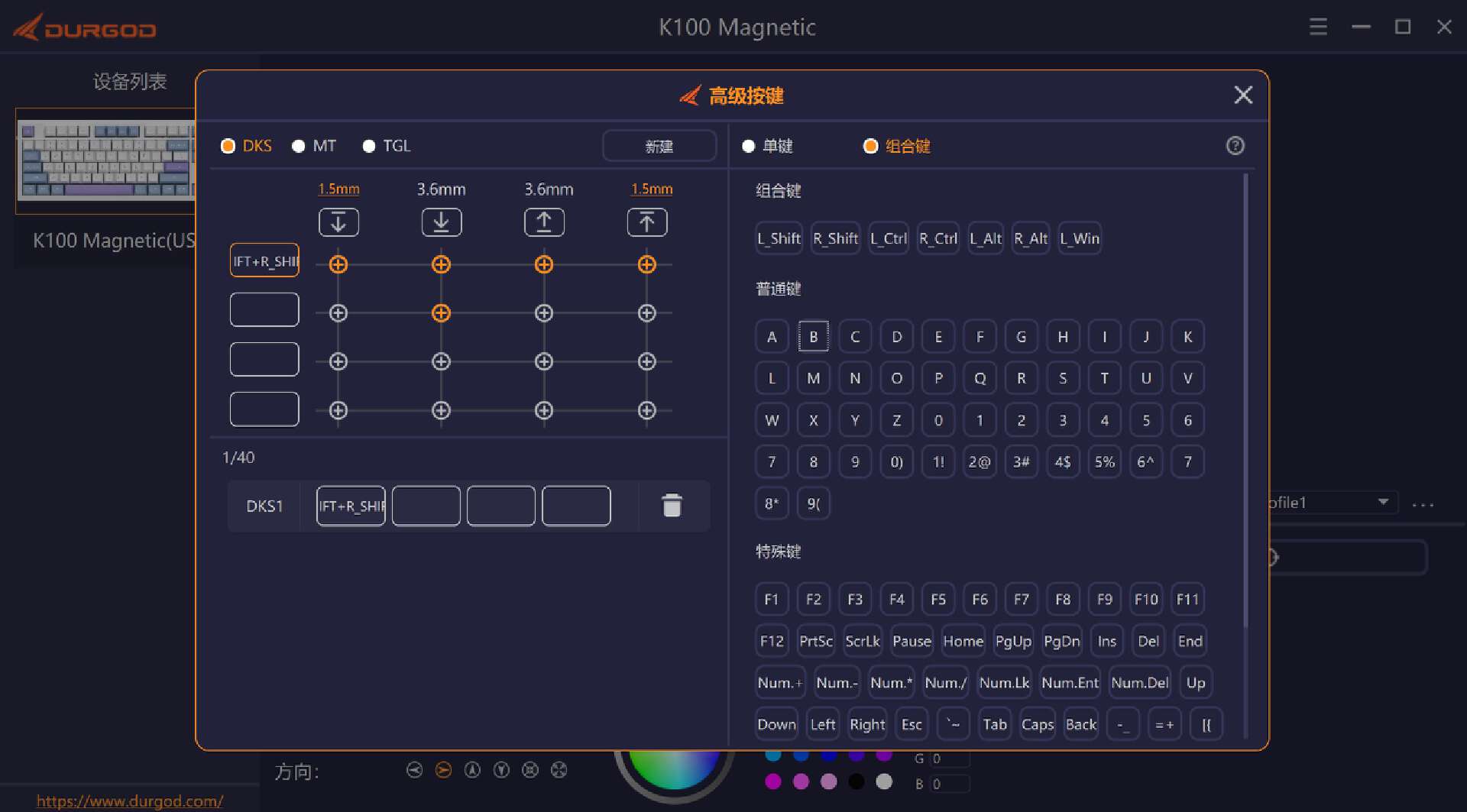Expand the profile dropdown arrow
Viewport: 1467px width, 812px height.
coord(1383,502)
